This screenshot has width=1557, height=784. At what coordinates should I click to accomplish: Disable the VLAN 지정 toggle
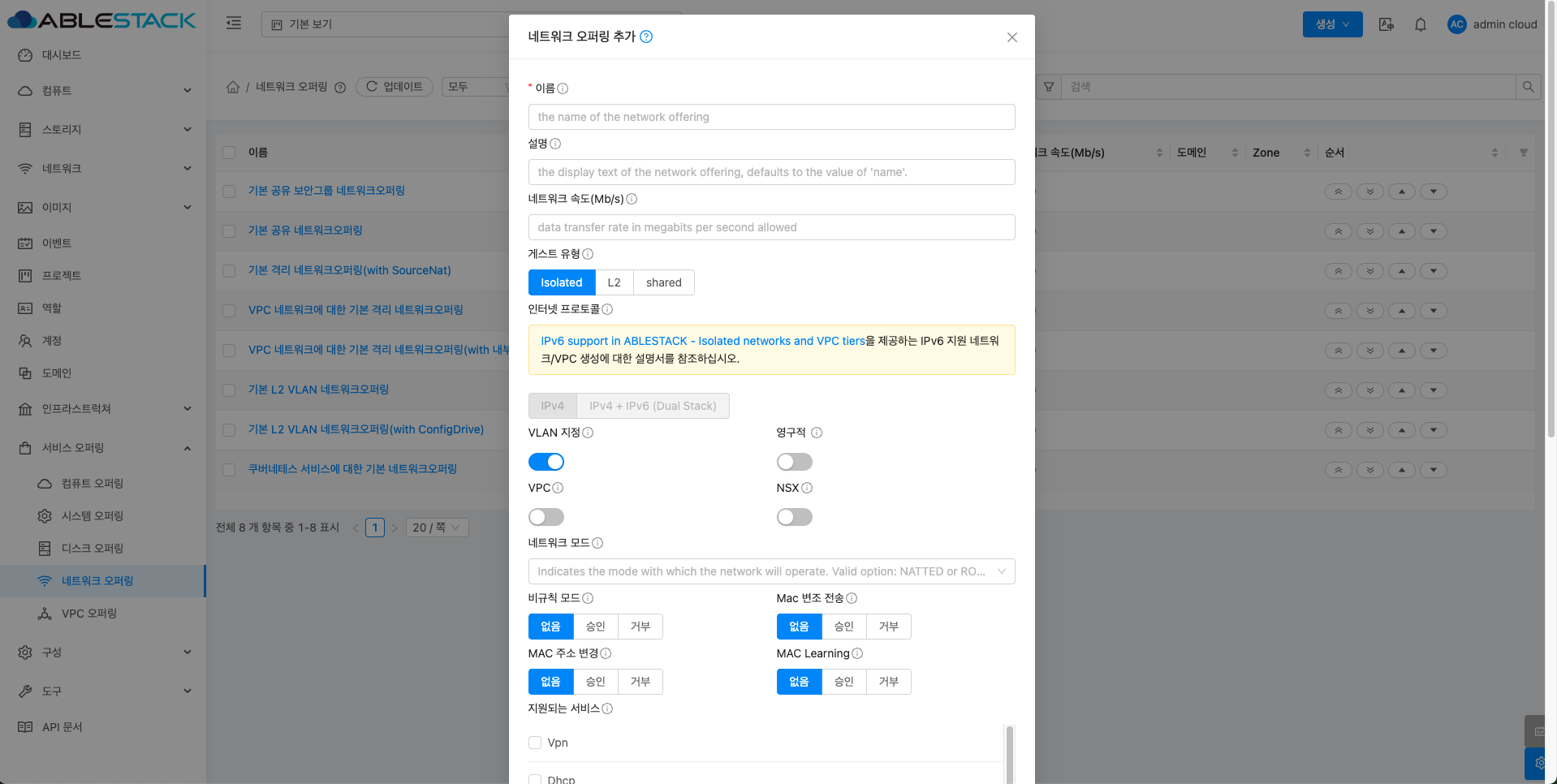tap(546, 462)
